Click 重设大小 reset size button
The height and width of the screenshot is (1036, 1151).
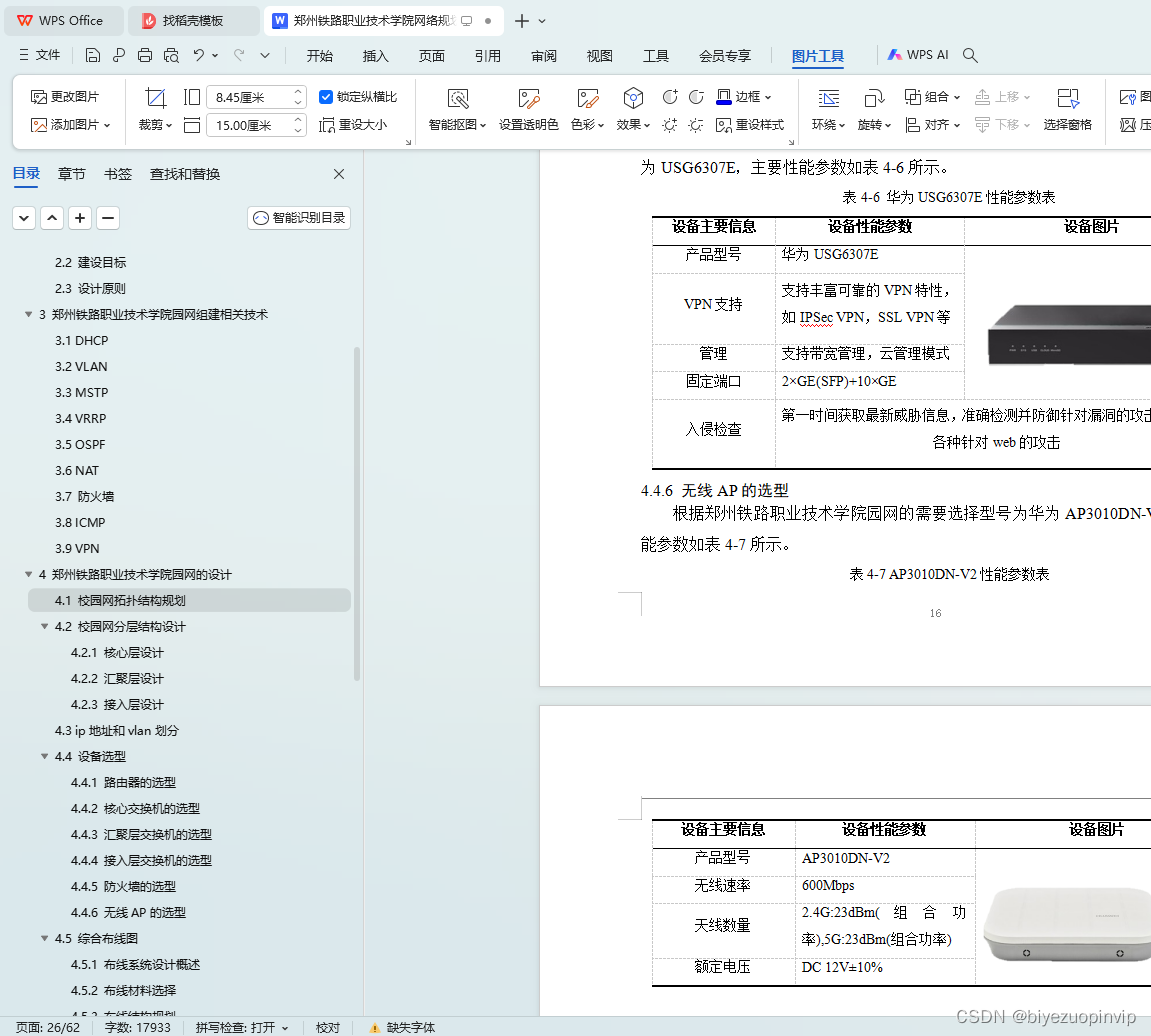pos(353,125)
